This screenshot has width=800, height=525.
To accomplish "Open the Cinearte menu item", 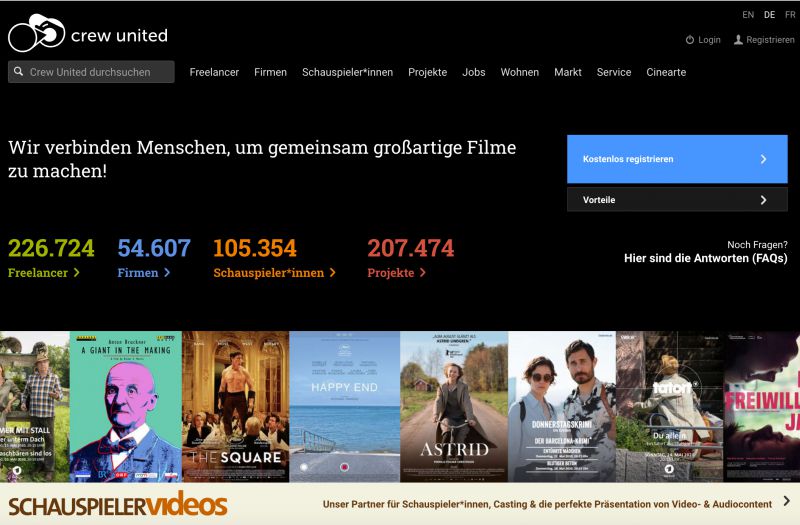I will [666, 72].
